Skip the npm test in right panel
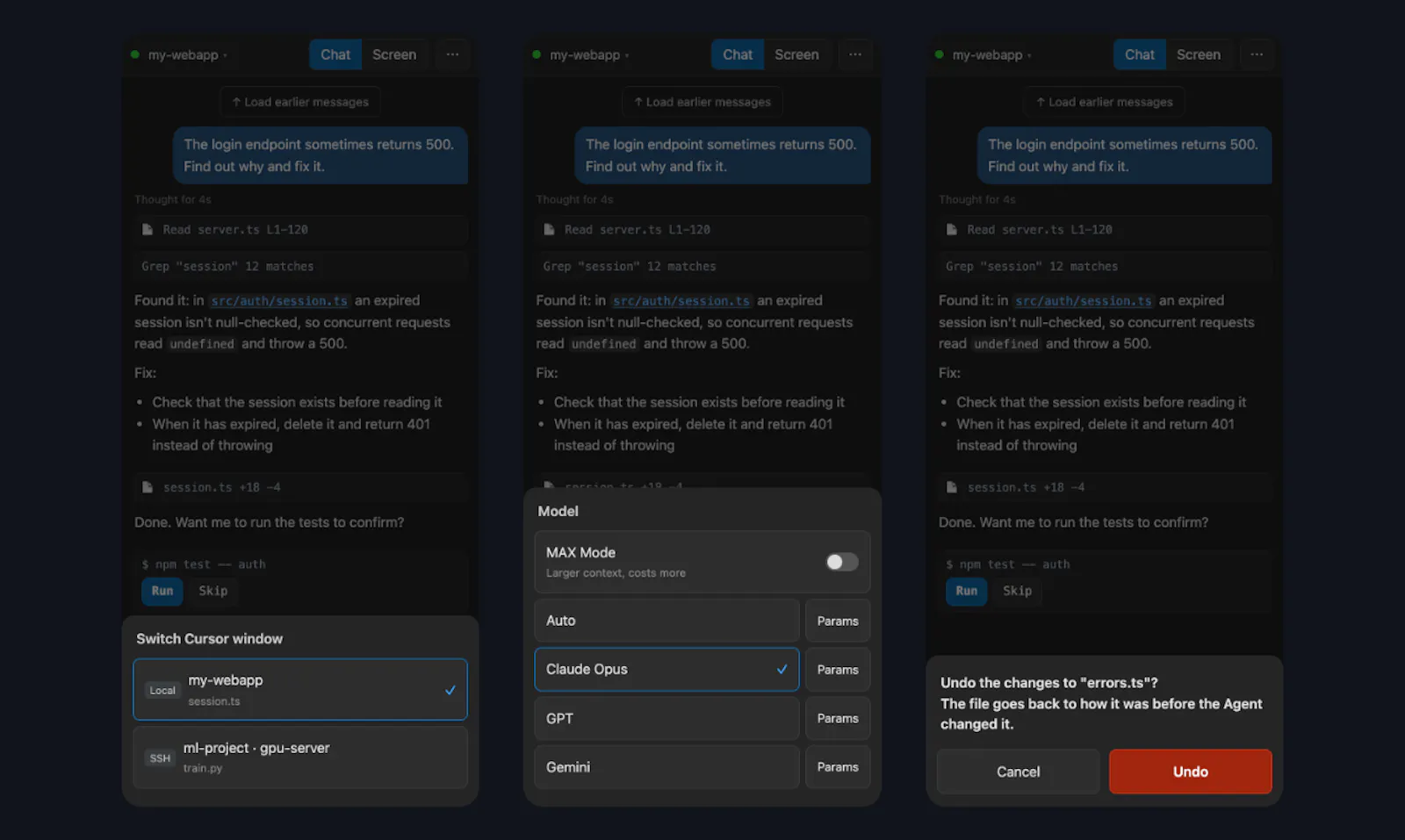 (1017, 591)
